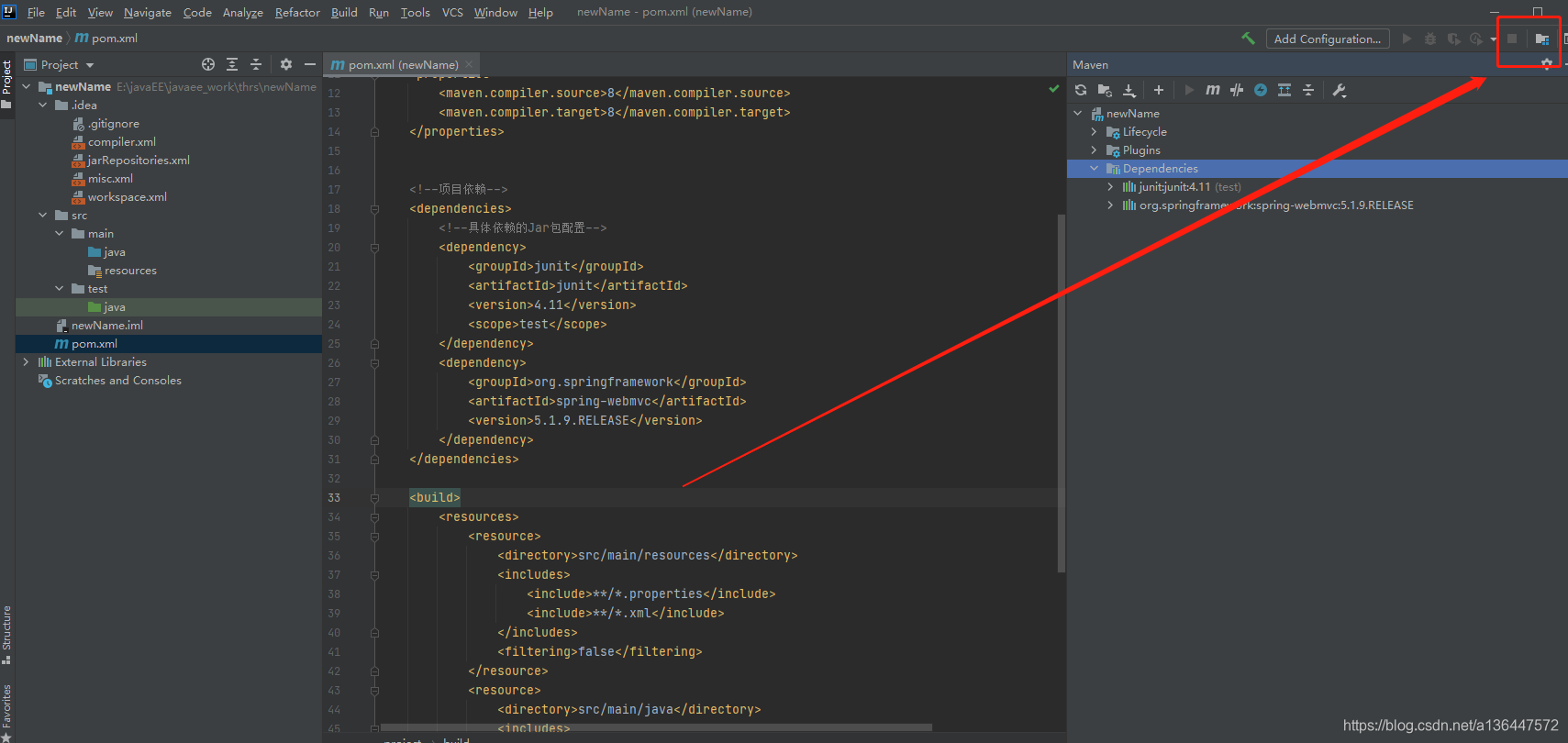This screenshot has height=743, width=1568.
Task: Click the Locate/Select Opened File target icon
Action: pos(208,64)
